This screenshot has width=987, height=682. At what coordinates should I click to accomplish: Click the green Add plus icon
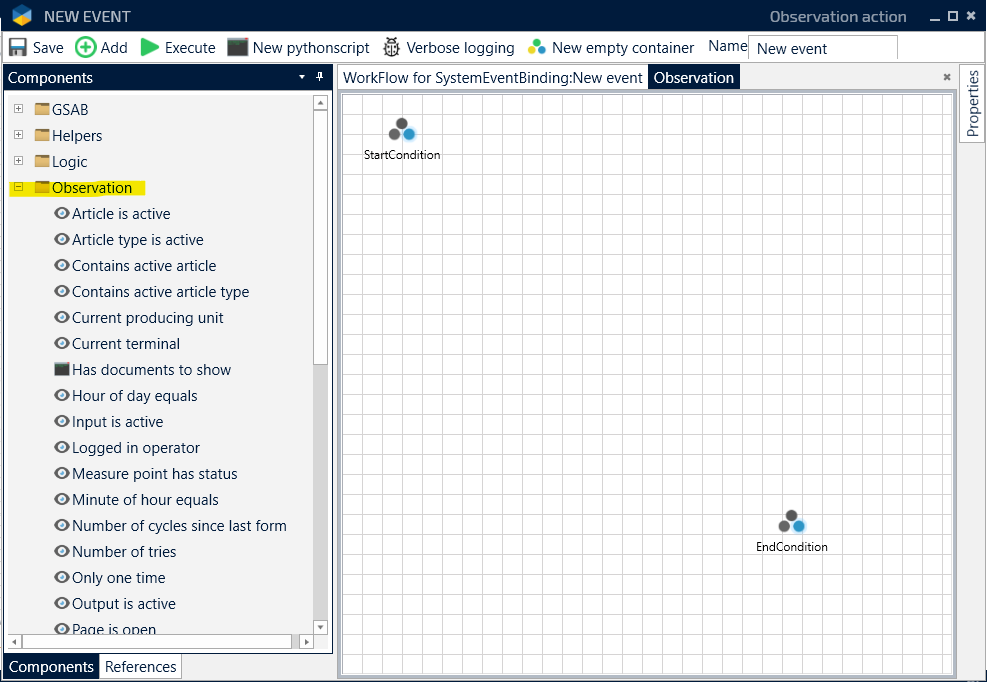tap(86, 47)
